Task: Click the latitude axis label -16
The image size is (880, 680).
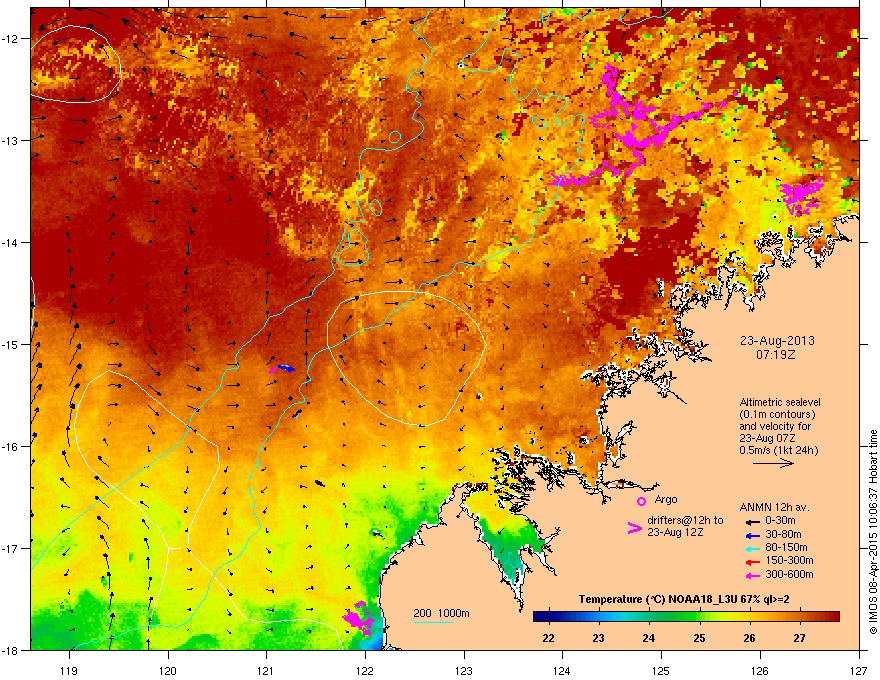Action: (x=10, y=446)
